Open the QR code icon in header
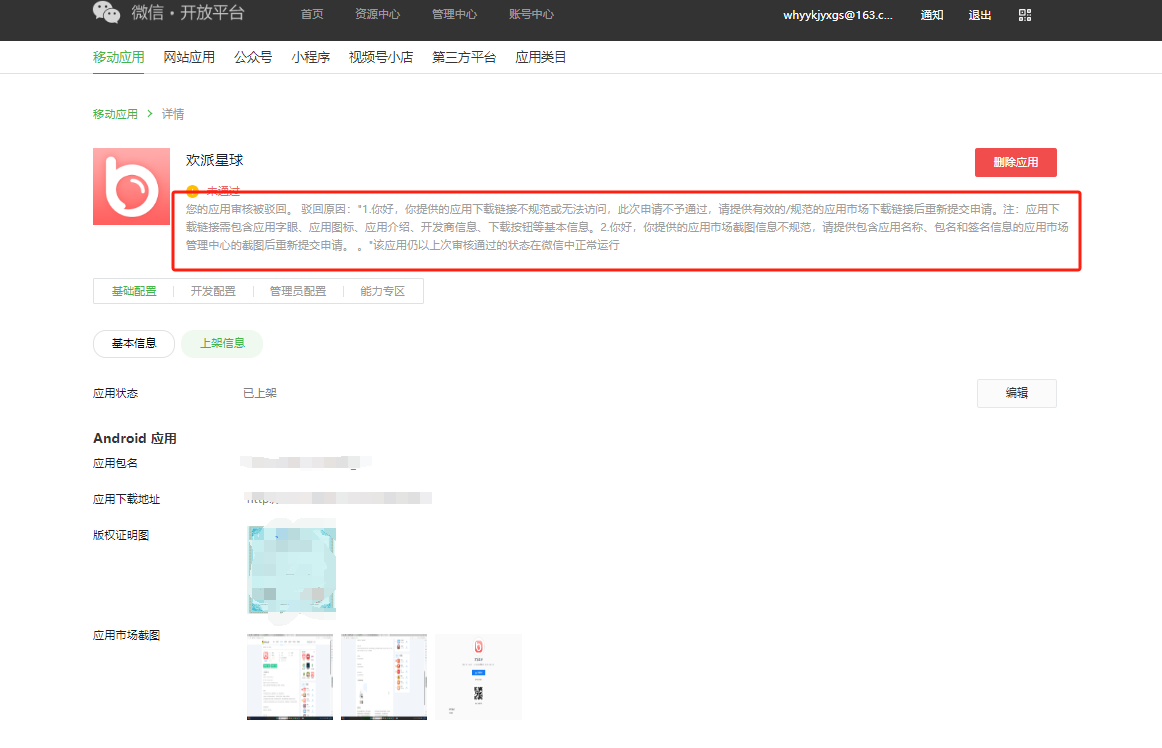The image size is (1162, 748). point(1025,15)
